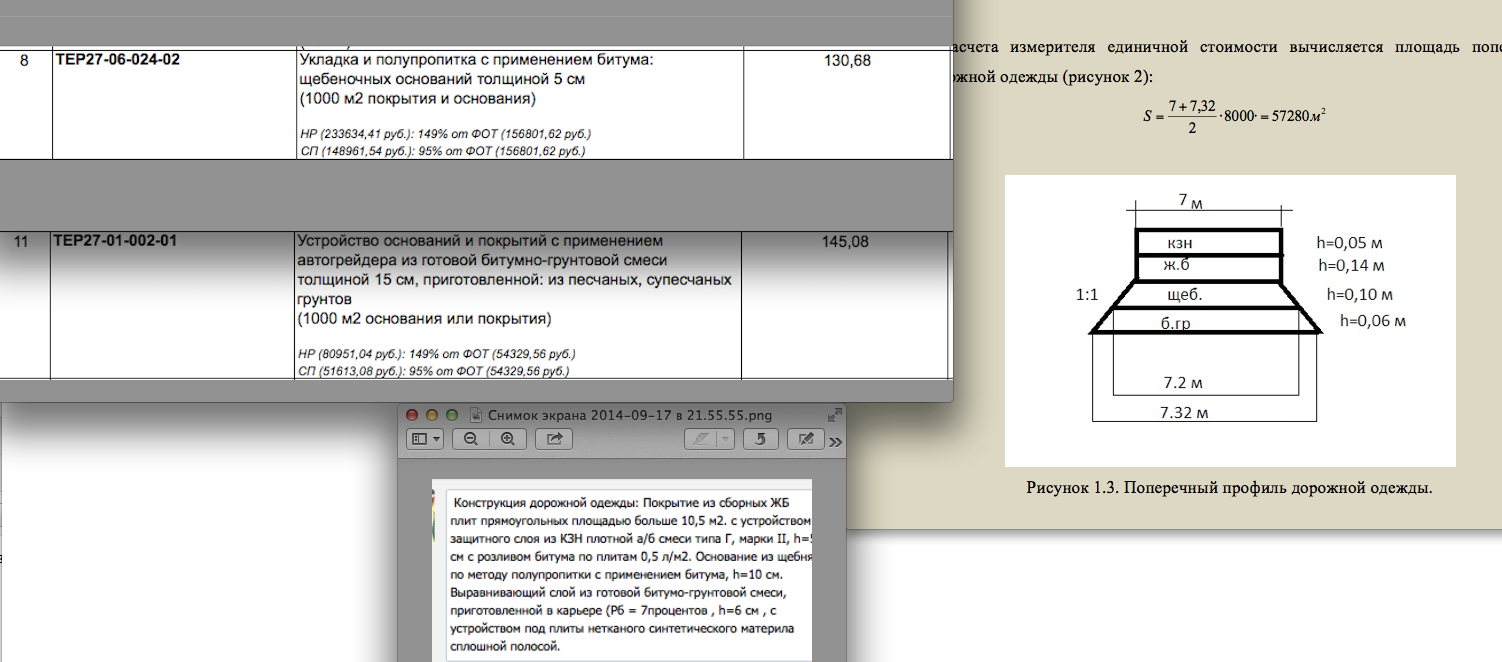
Task: Enter full screen in the Preview window
Action: [x=835, y=414]
